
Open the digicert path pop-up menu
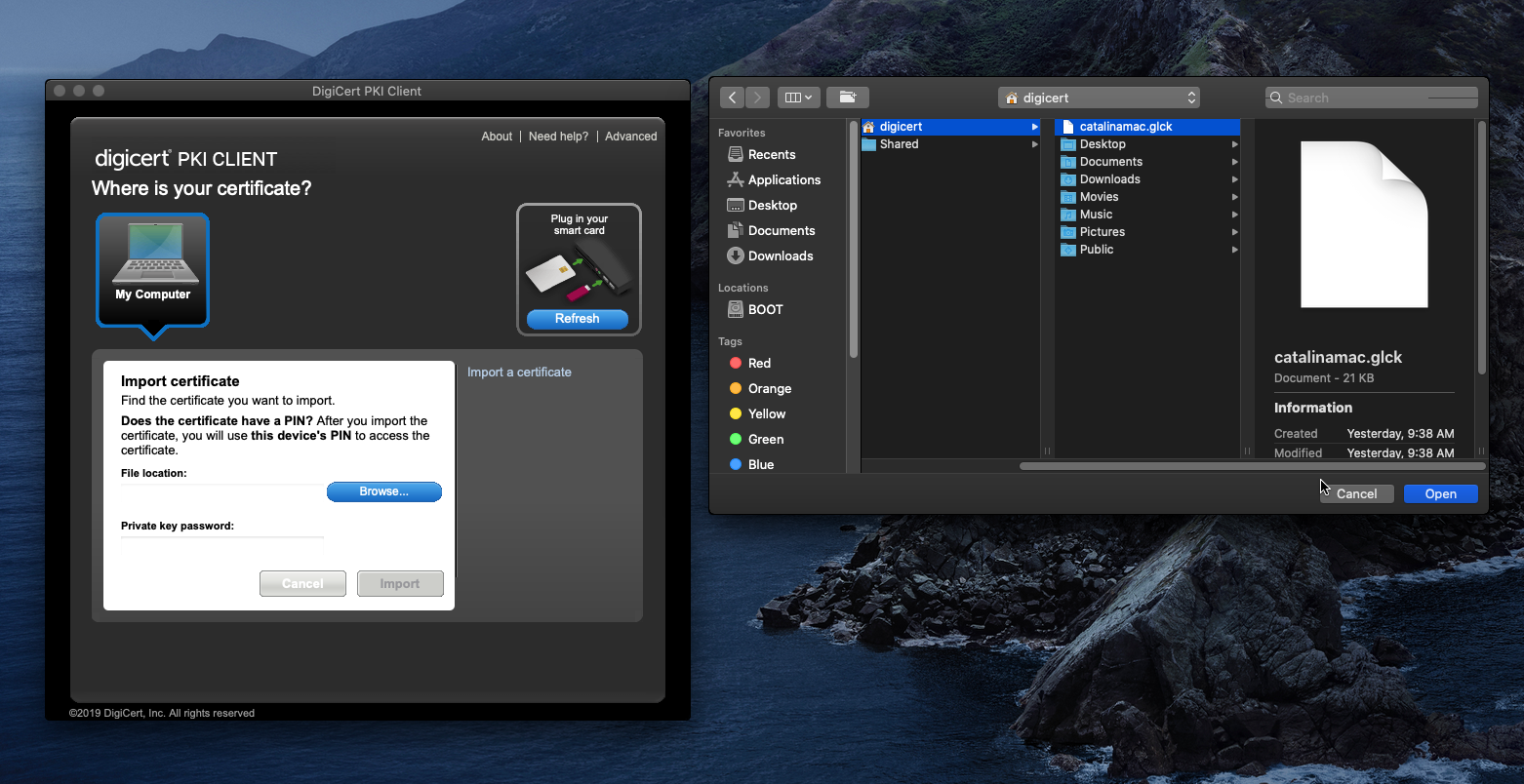coord(1099,98)
